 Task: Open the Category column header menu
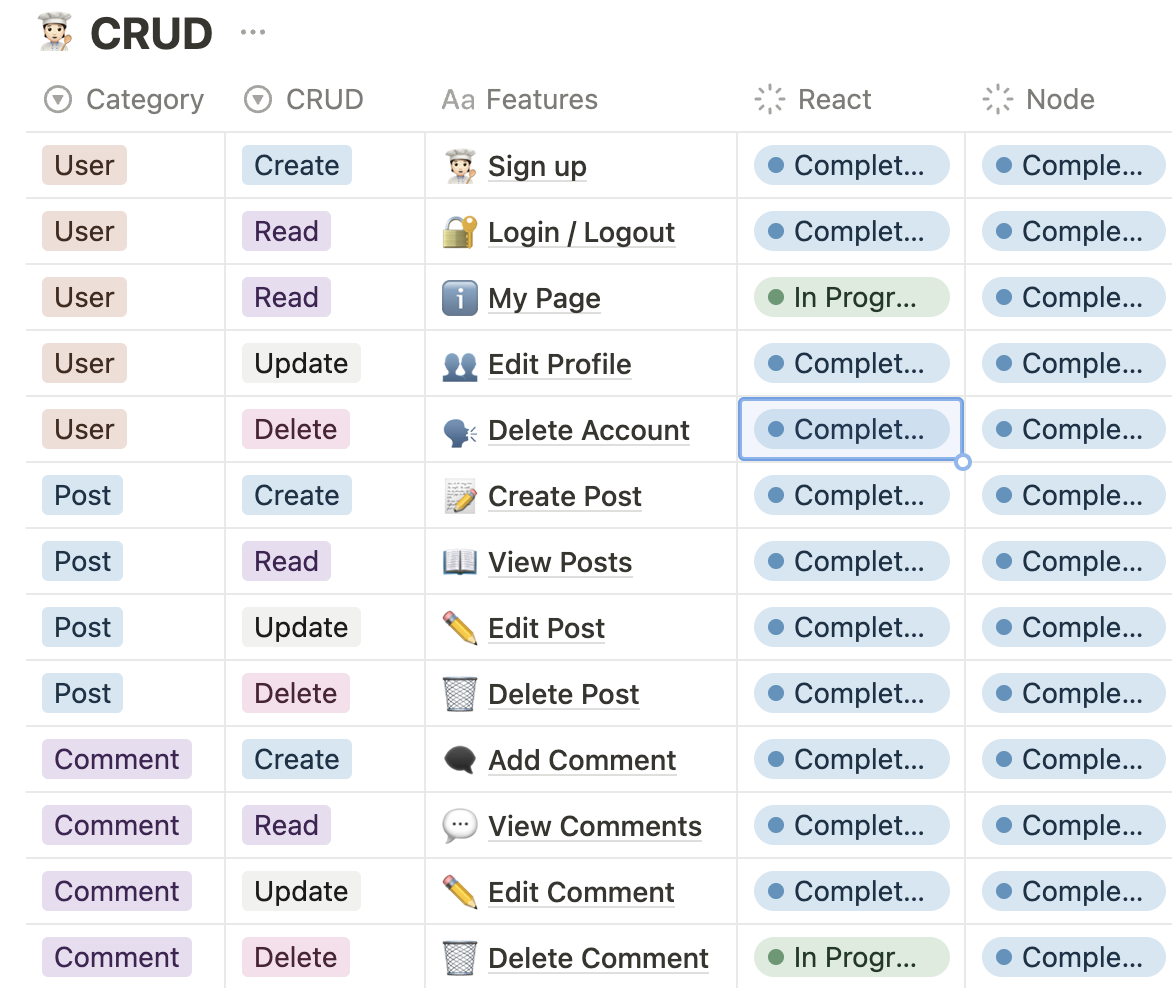(x=124, y=99)
